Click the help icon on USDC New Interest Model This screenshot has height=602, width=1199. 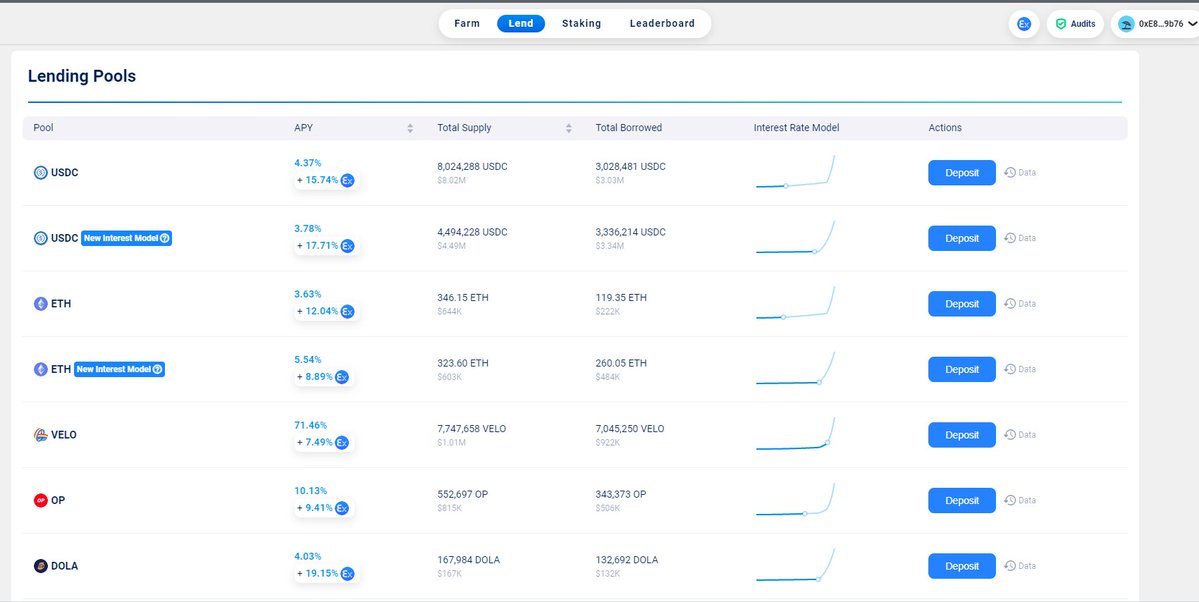pos(165,239)
